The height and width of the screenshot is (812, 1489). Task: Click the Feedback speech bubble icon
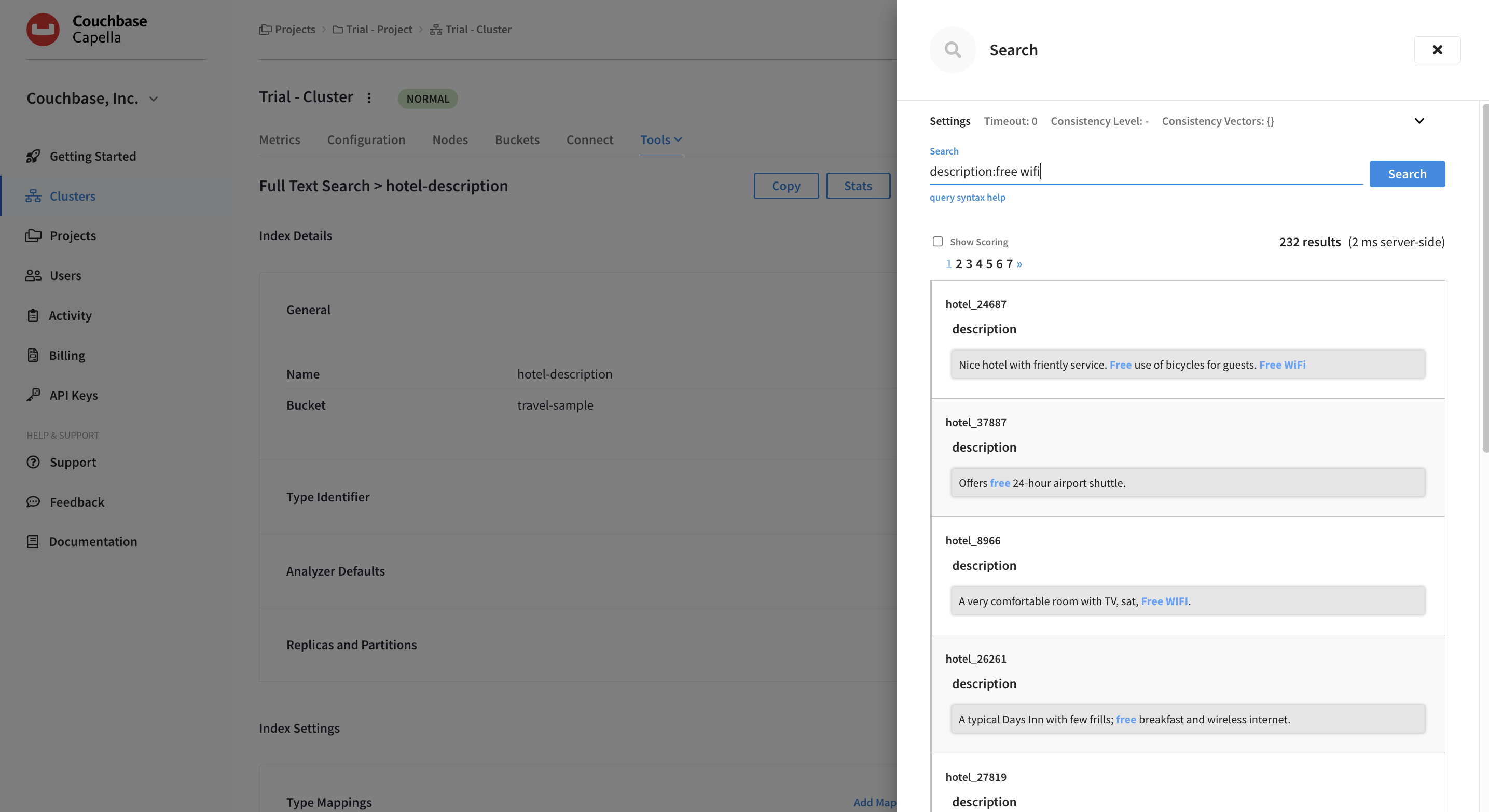33,502
